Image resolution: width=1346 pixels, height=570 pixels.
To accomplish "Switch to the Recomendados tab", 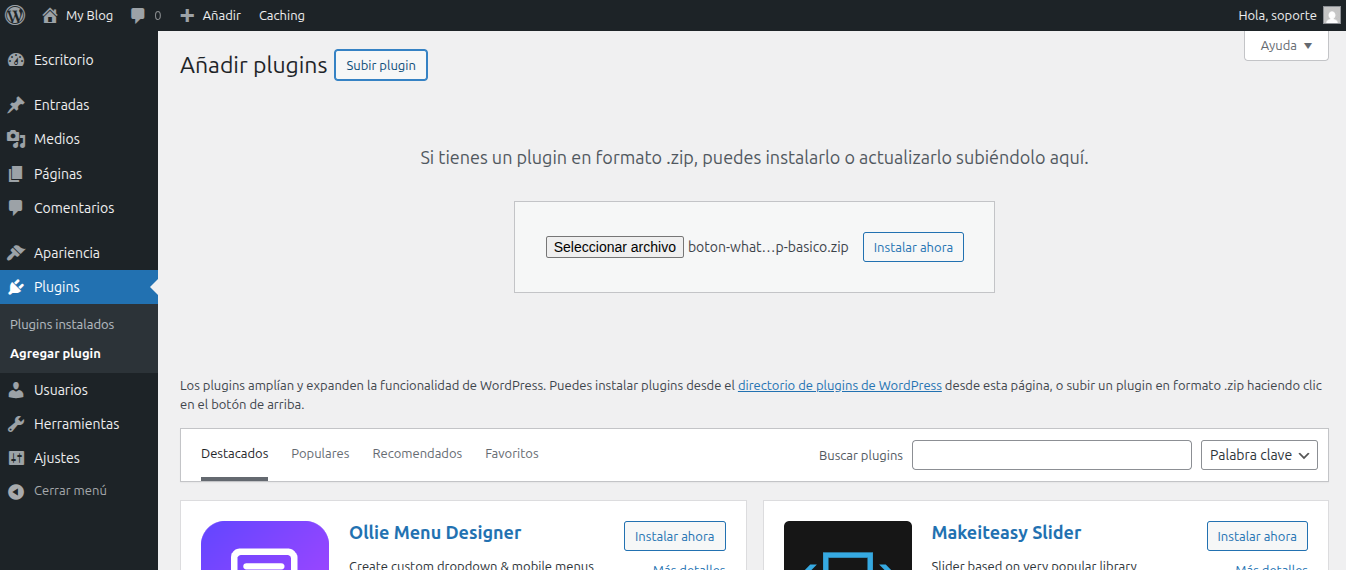I will 417,454.
